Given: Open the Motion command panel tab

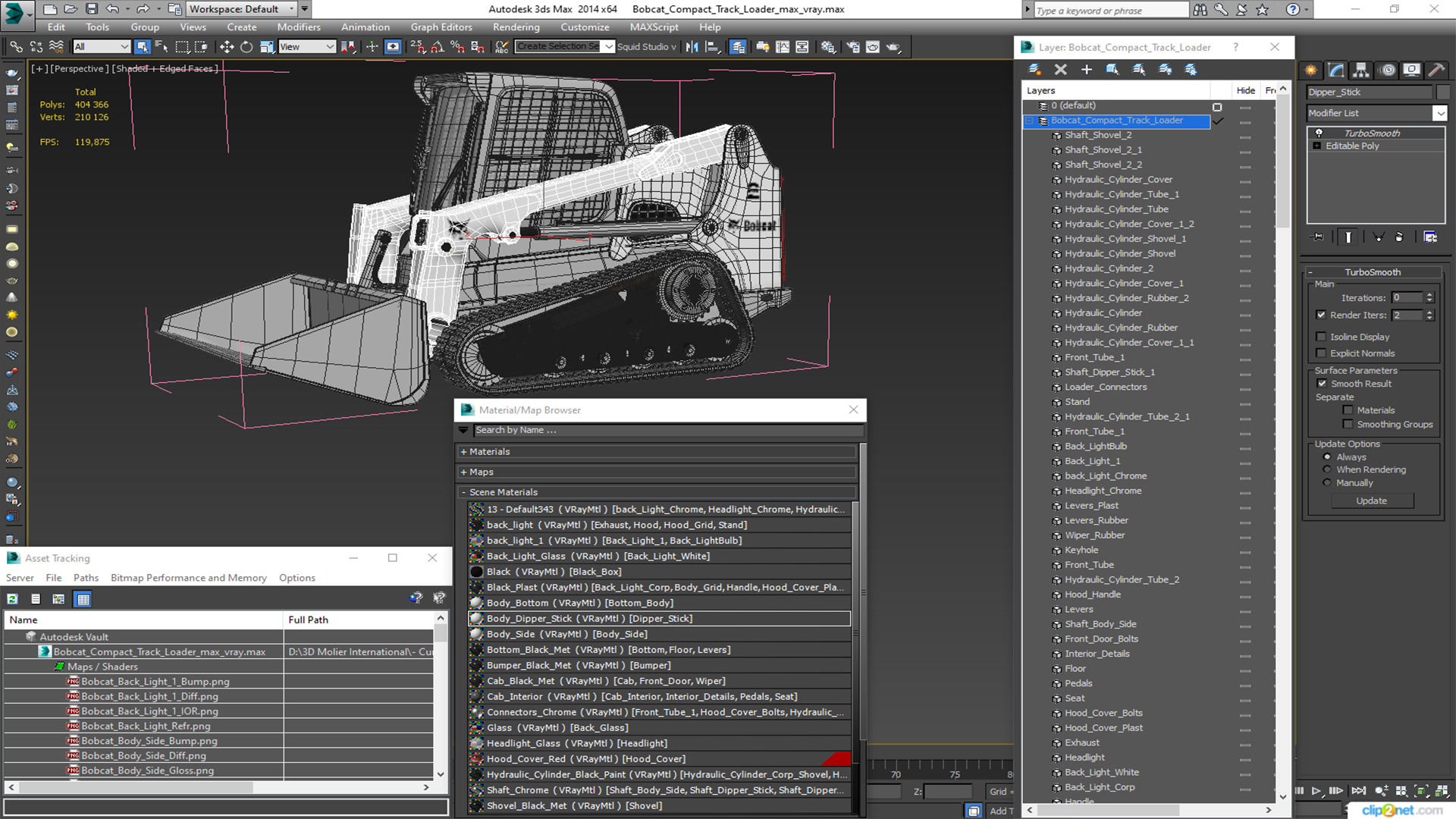Looking at the screenshot, I should point(1388,70).
